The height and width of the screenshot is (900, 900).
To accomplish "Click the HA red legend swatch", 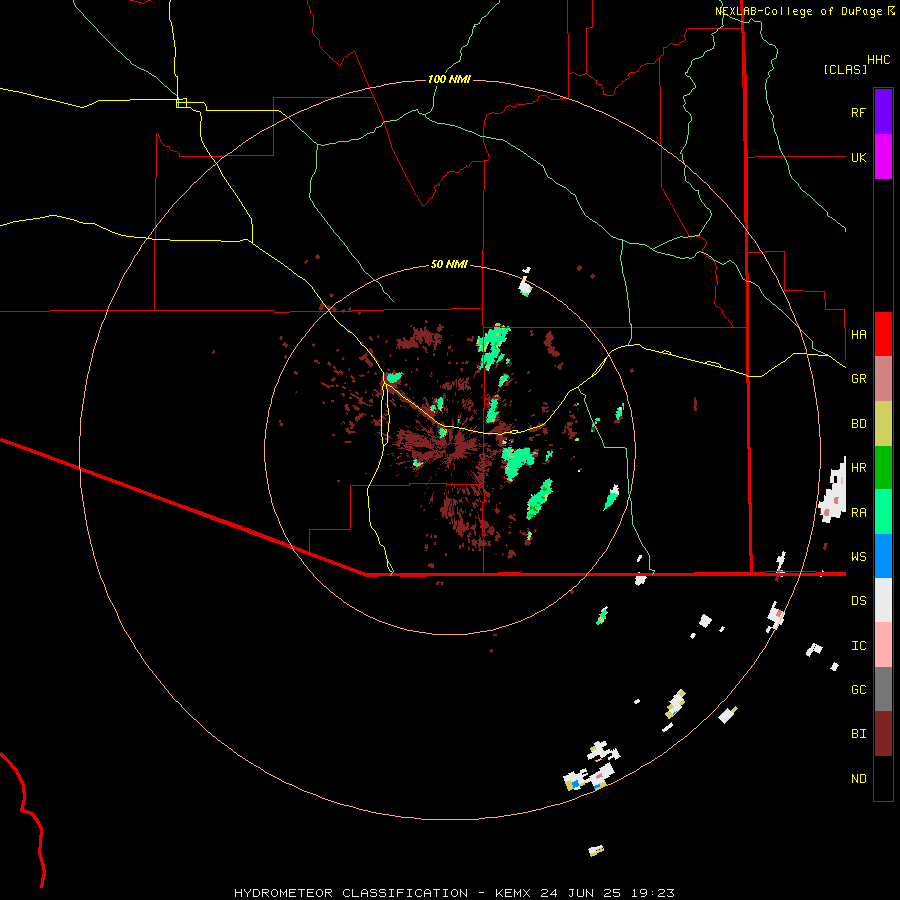I will point(883,334).
